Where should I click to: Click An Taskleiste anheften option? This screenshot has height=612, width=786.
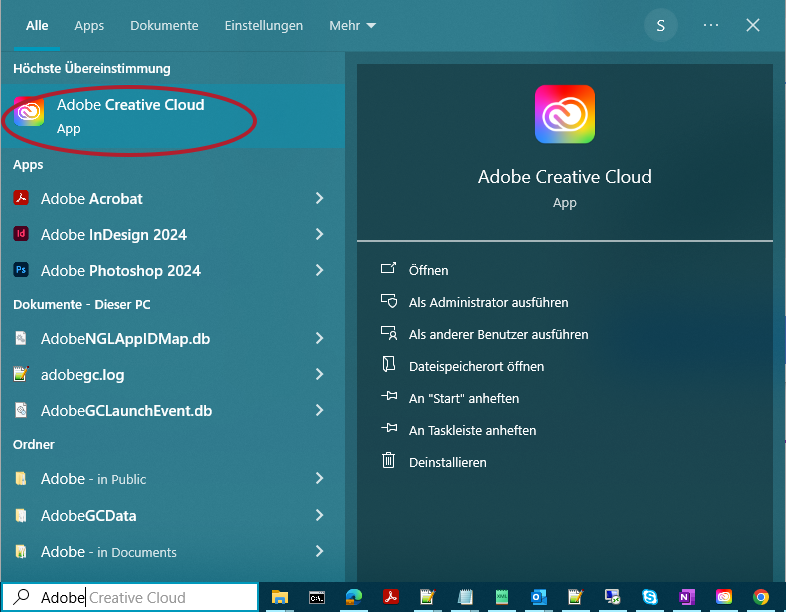tap(472, 430)
